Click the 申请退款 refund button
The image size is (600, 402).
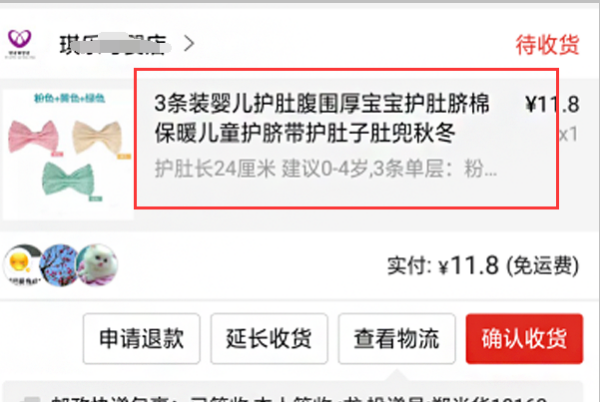tap(141, 339)
